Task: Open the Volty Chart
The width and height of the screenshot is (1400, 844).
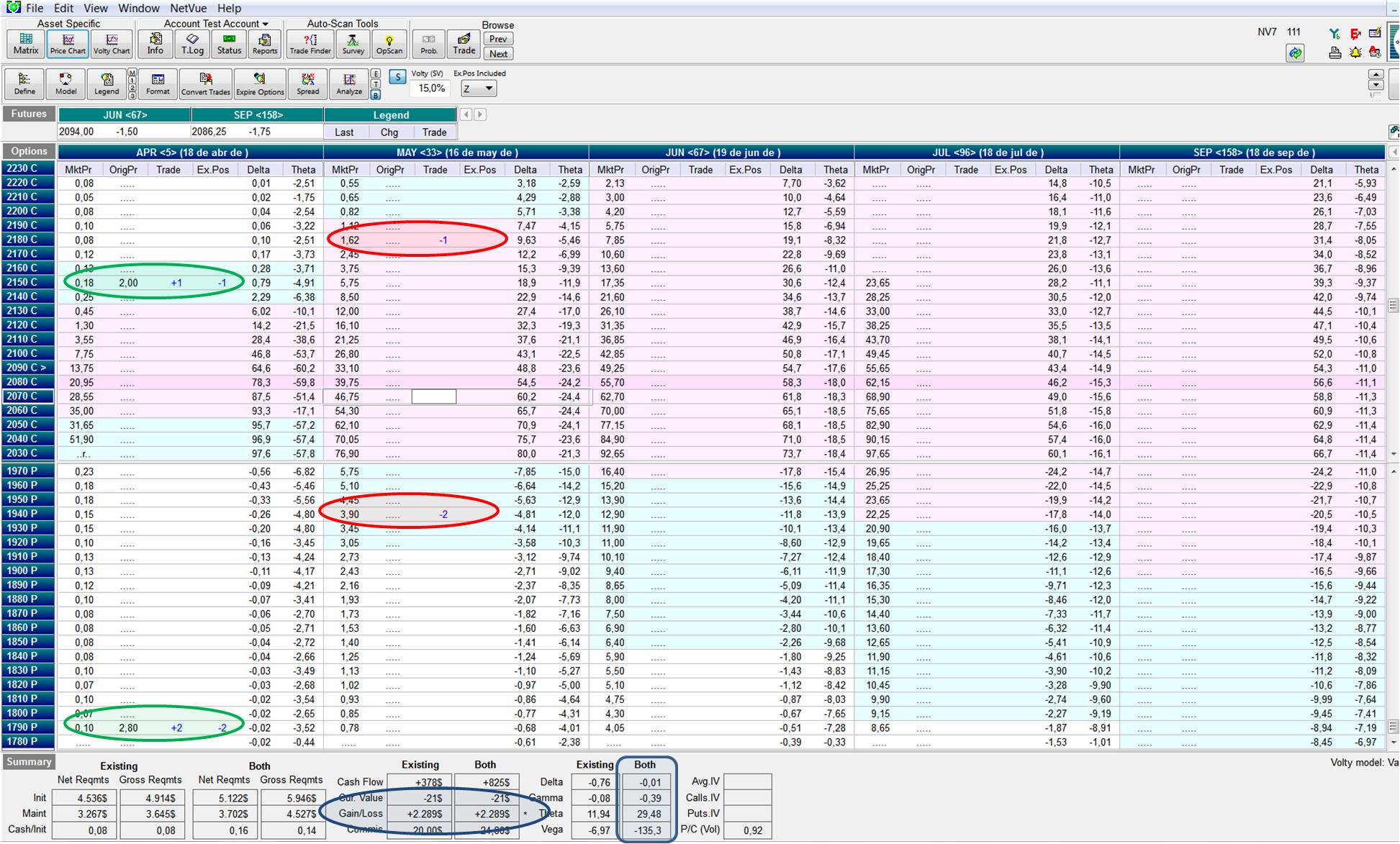Action: click(x=112, y=43)
